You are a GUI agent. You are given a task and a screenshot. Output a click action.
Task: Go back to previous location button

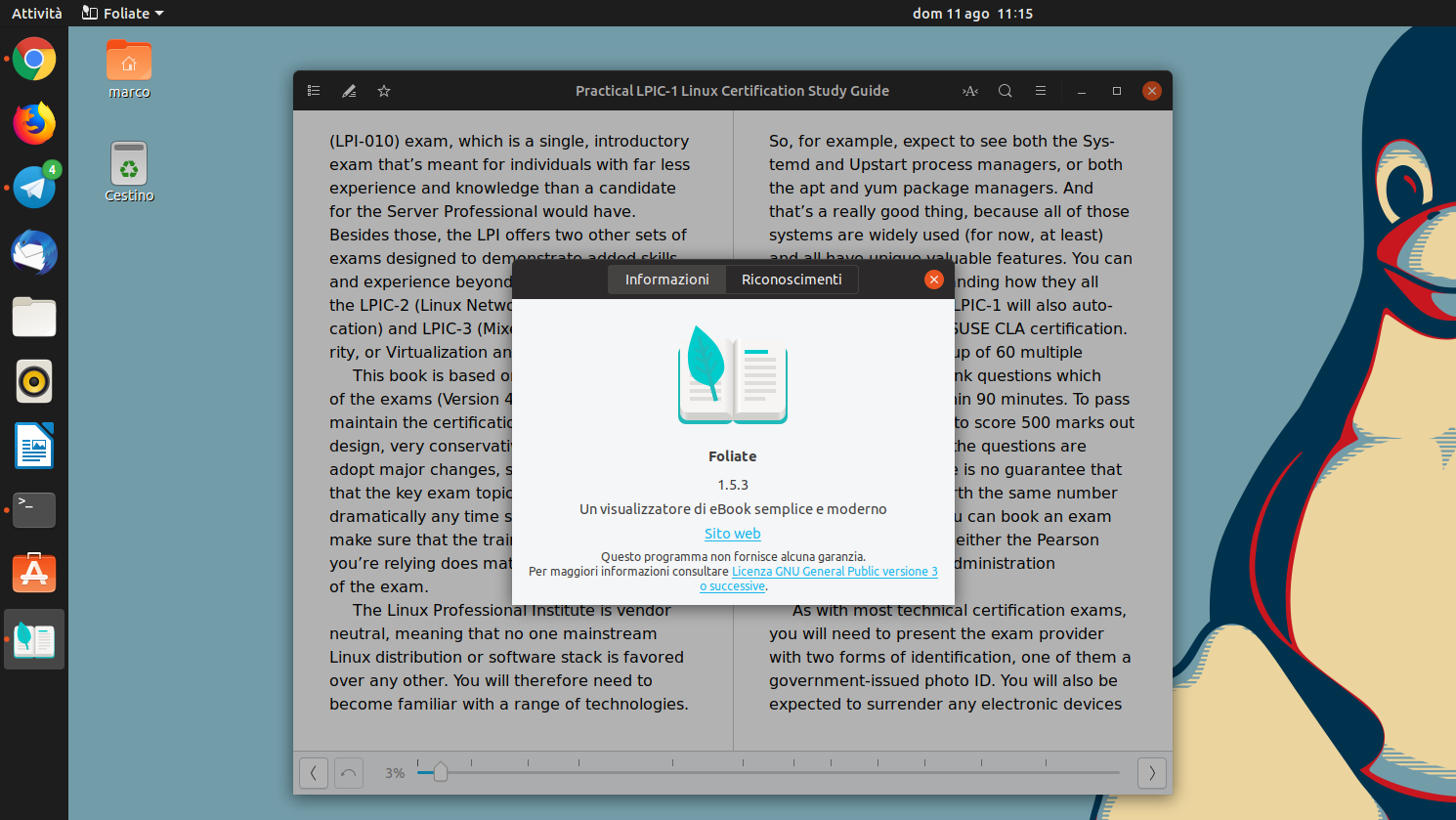pos(349,773)
